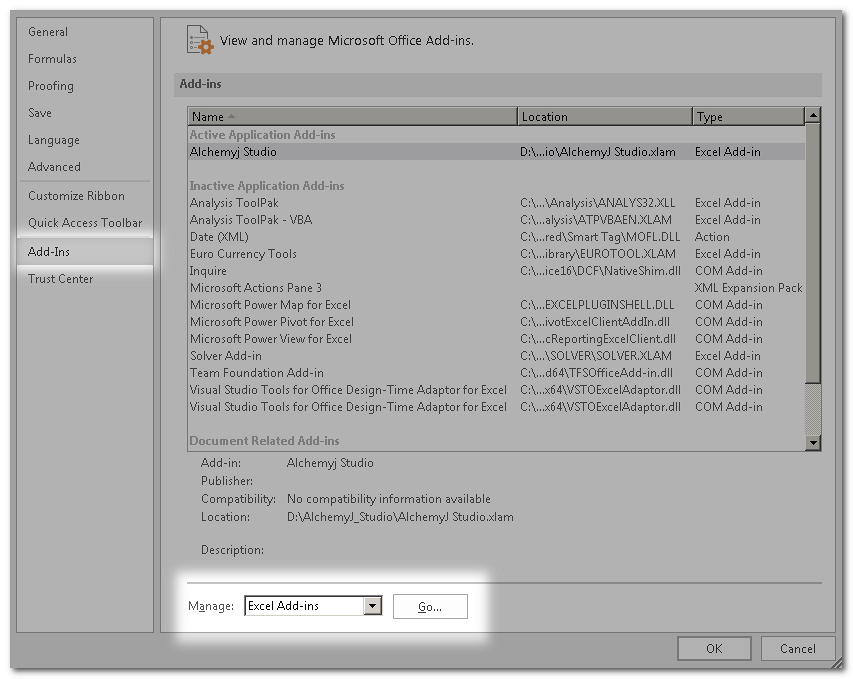The image size is (853, 679).
Task: Sort list by the Location column header
Action: pyautogui.click(x=604, y=117)
